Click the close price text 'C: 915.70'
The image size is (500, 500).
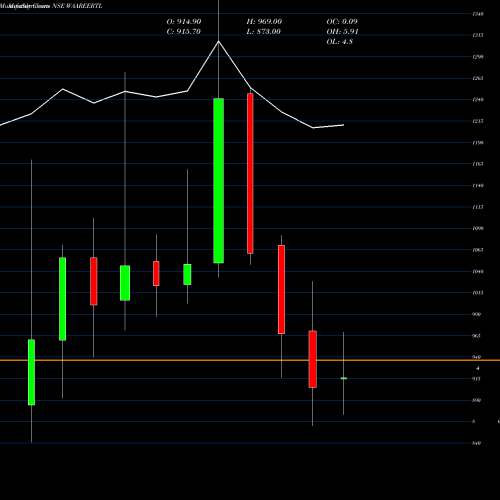184,32
